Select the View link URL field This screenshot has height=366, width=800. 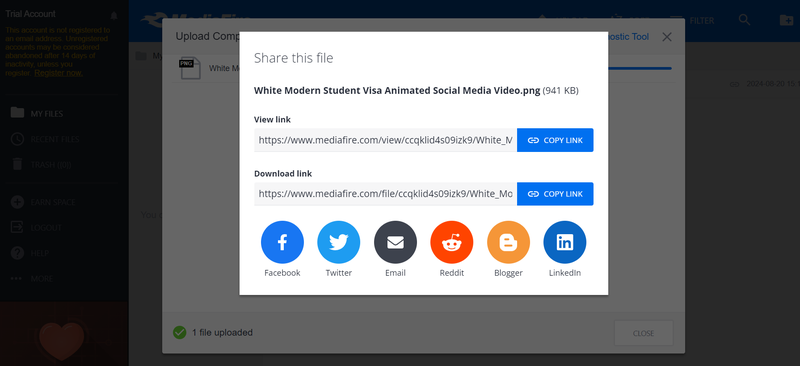pos(386,140)
